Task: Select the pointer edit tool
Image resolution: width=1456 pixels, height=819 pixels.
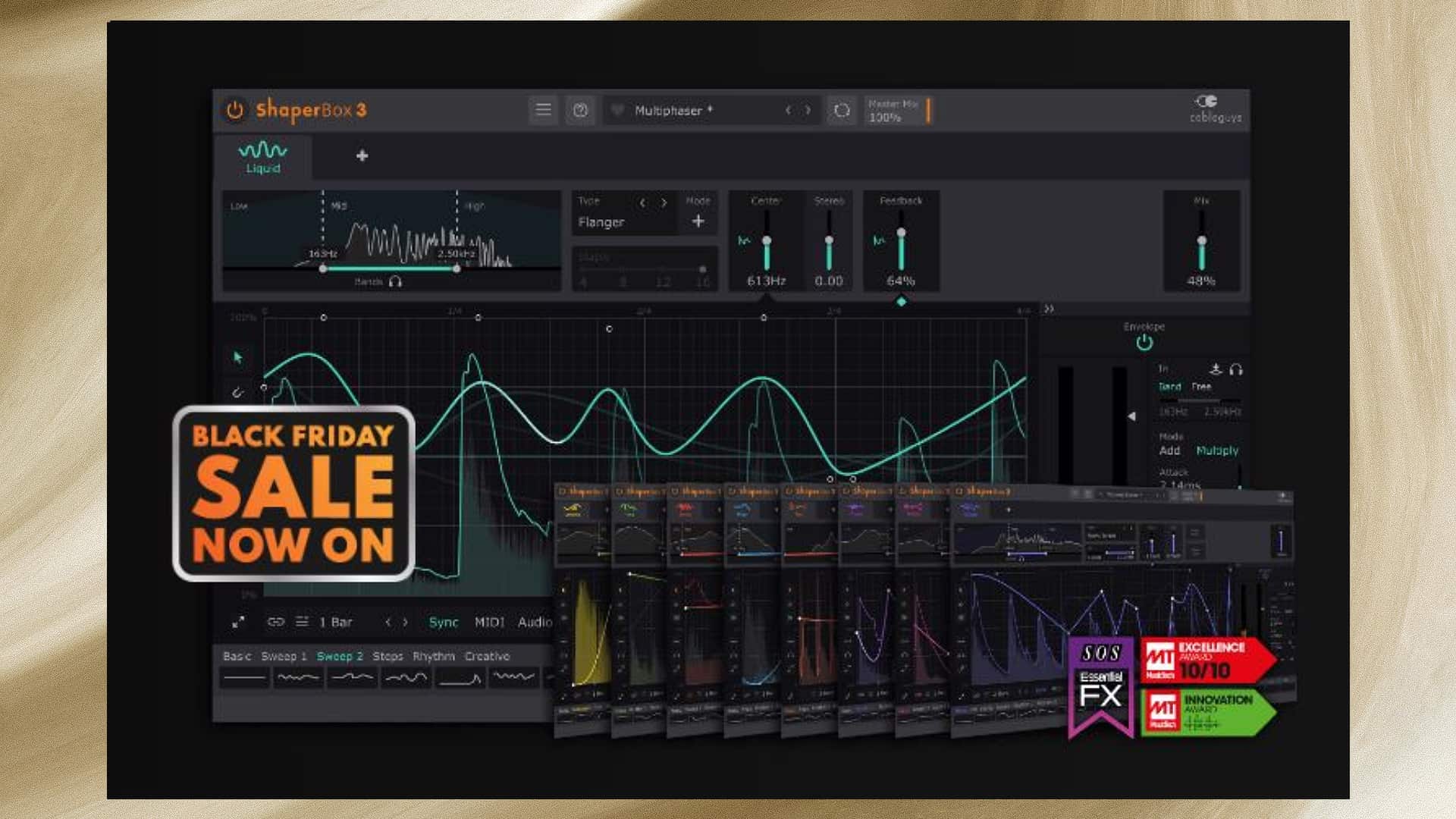Action: click(x=238, y=357)
